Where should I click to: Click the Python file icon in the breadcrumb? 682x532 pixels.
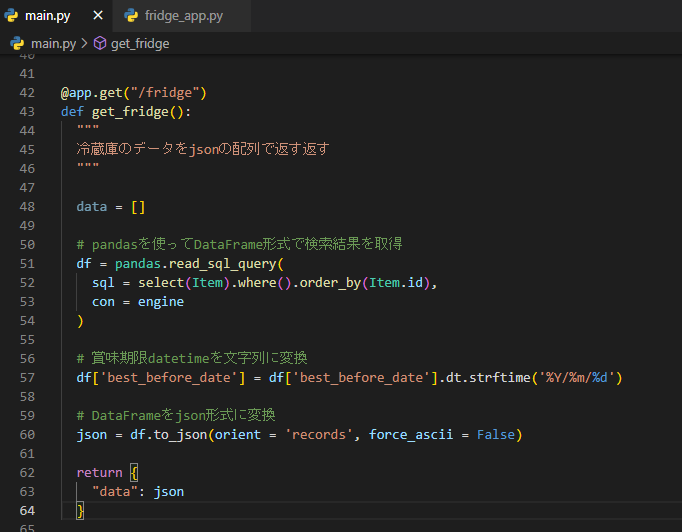(x=17, y=43)
